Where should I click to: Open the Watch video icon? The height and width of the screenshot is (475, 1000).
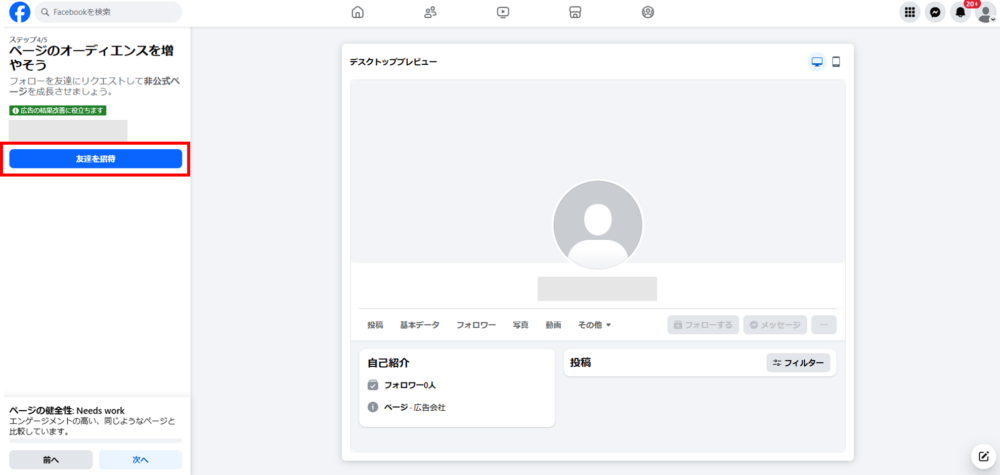(x=503, y=12)
